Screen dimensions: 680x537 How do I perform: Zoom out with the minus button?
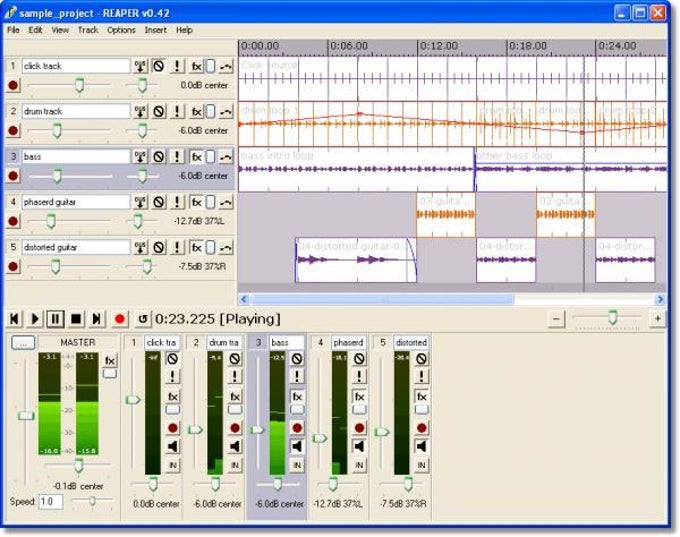(x=556, y=319)
